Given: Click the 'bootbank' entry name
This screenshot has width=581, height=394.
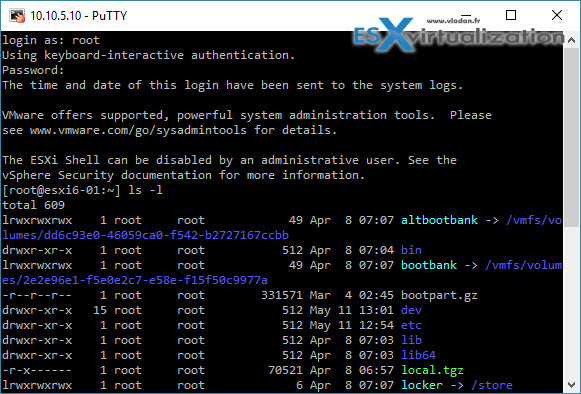Looking at the screenshot, I should tap(429, 265).
